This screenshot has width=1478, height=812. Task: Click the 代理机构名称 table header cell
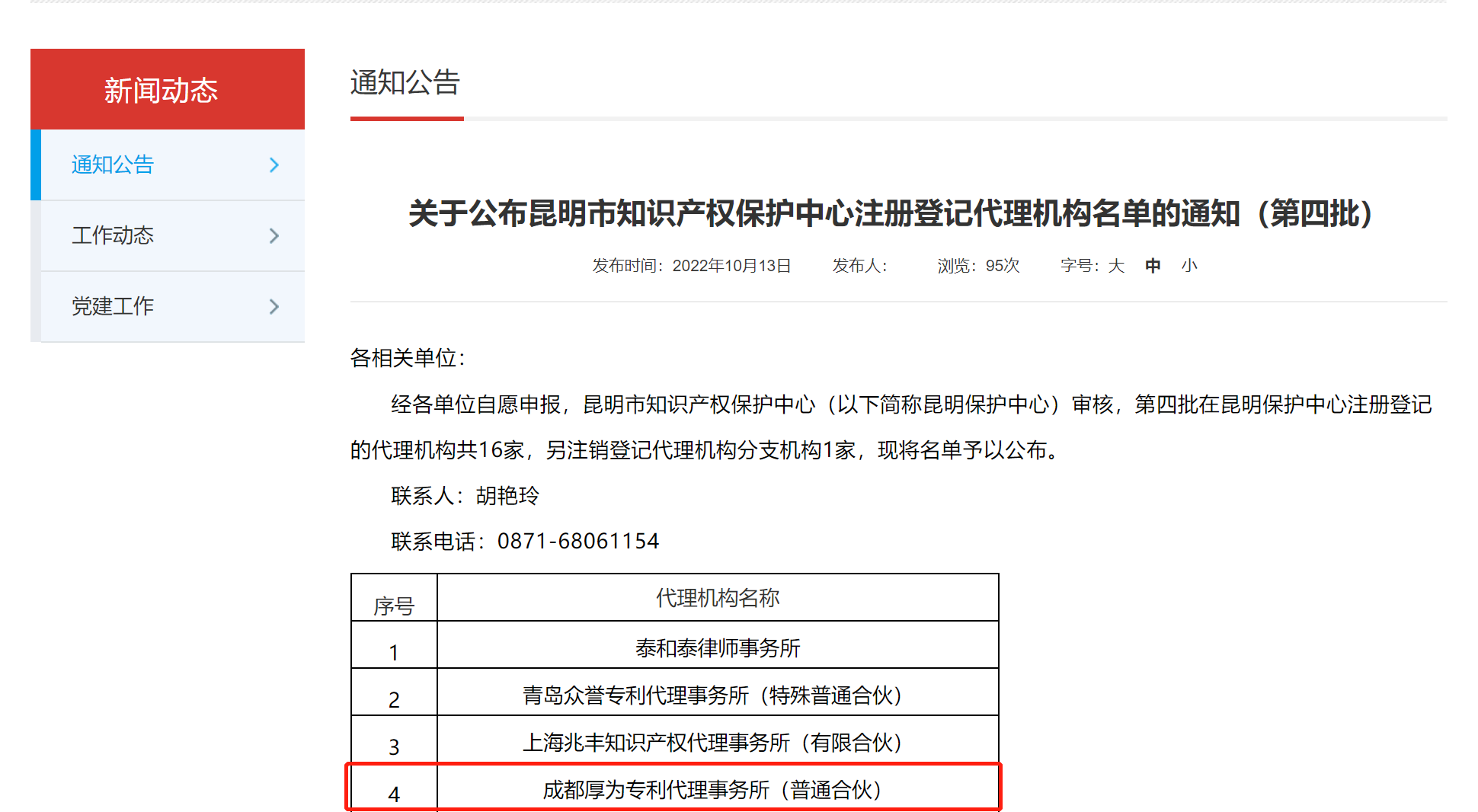pos(718,598)
